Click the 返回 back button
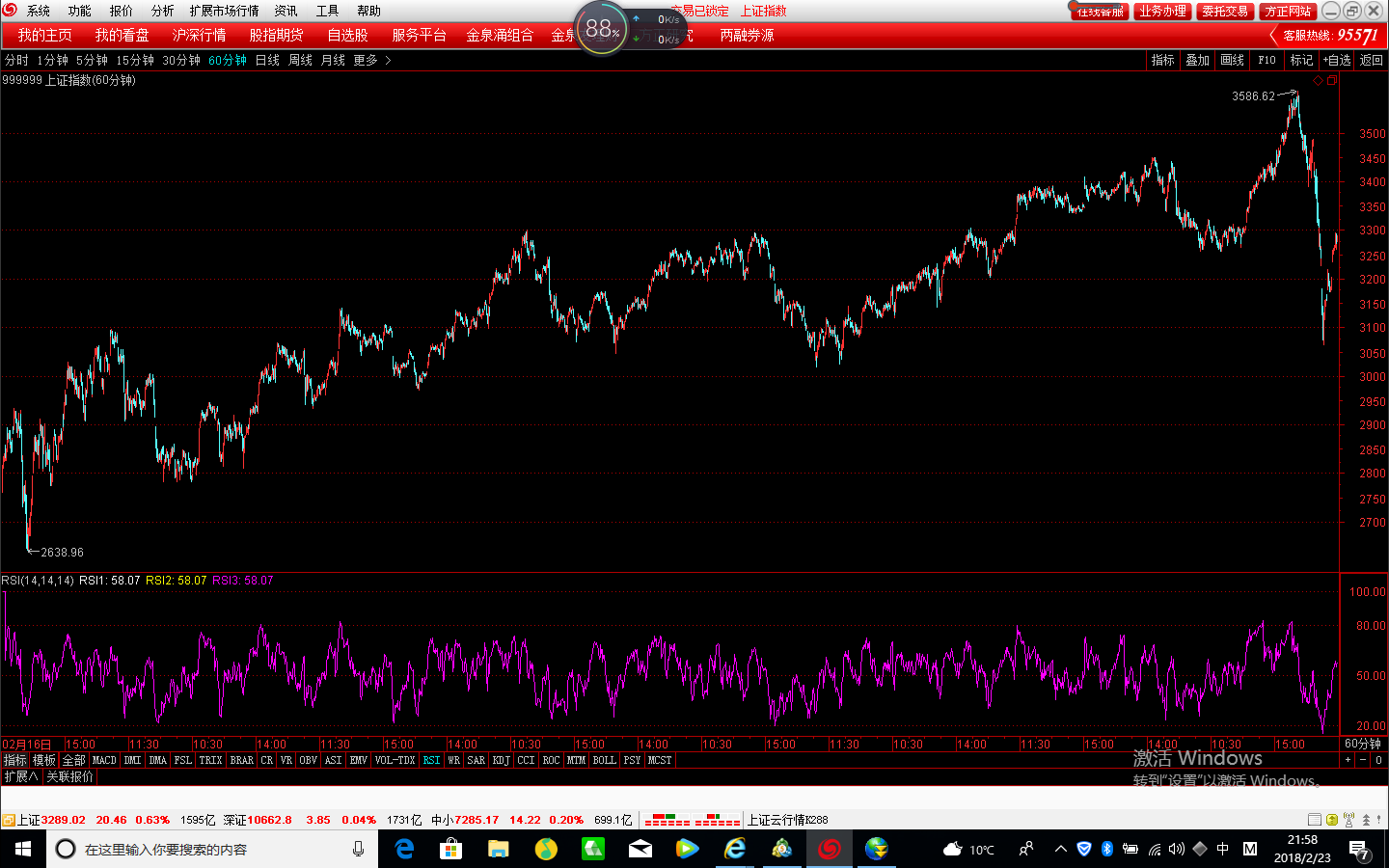This screenshot has height=868, width=1389. click(x=1371, y=60)
